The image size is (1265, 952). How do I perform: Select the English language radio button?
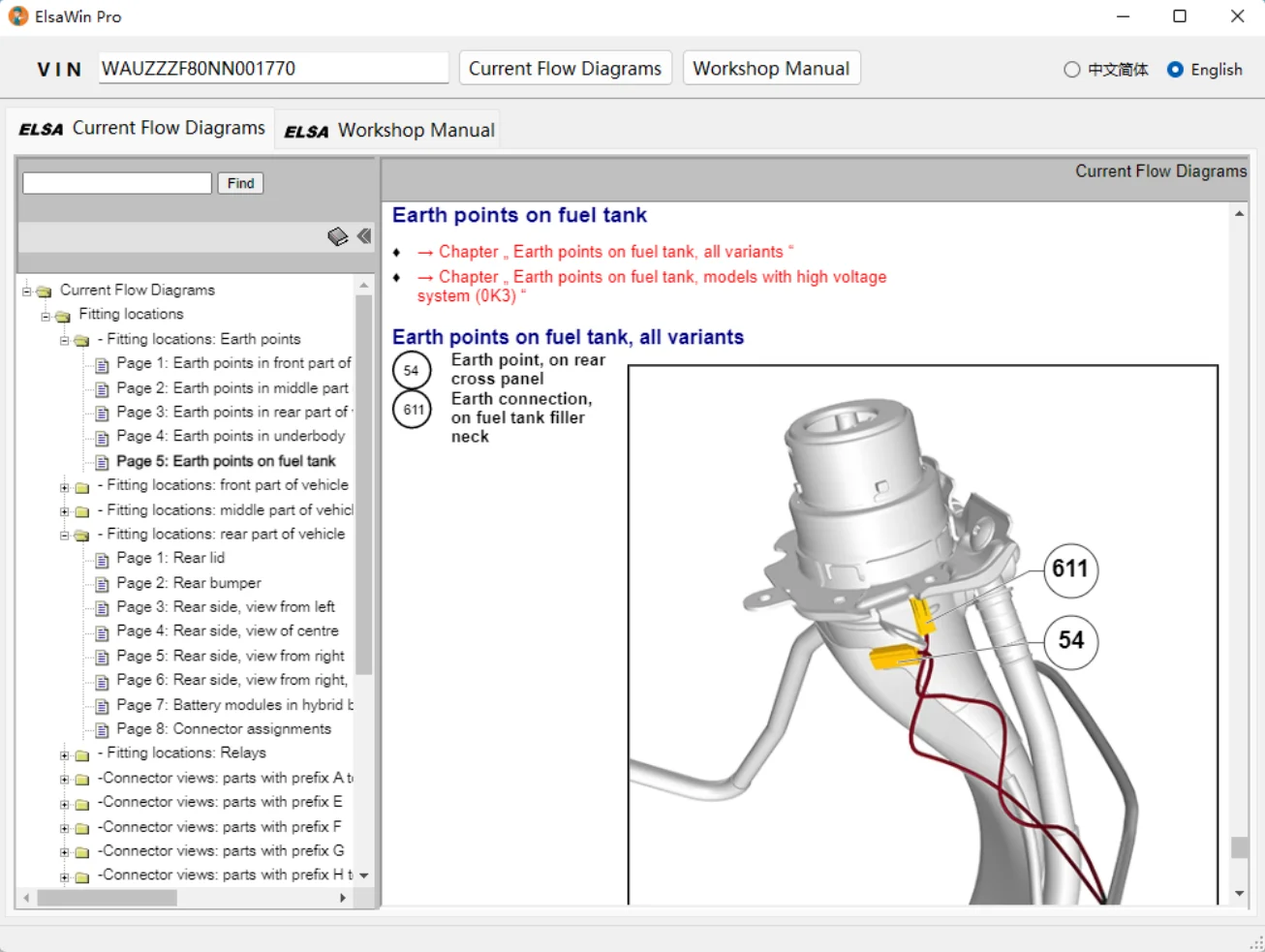click(1175, 70)
